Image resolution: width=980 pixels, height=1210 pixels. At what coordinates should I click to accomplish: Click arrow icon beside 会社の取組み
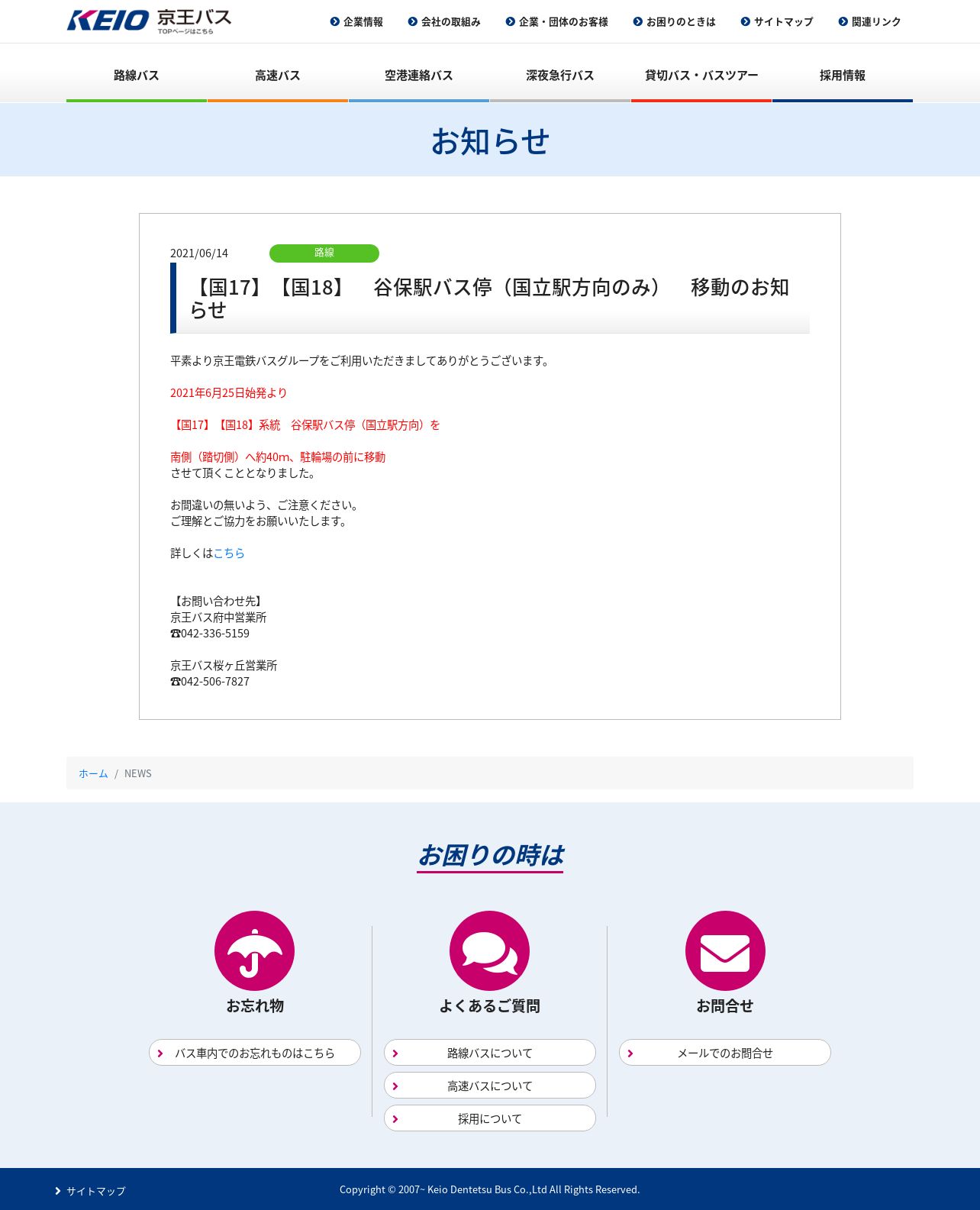pyautogui.click(x=412, y=21)
